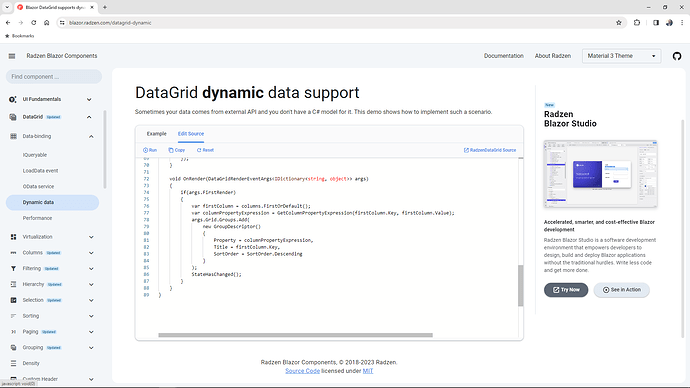Screen dimensions: 690x388
Task: Select the Dynamic data item
Action: pyautogui.click(x=52, y=202)
